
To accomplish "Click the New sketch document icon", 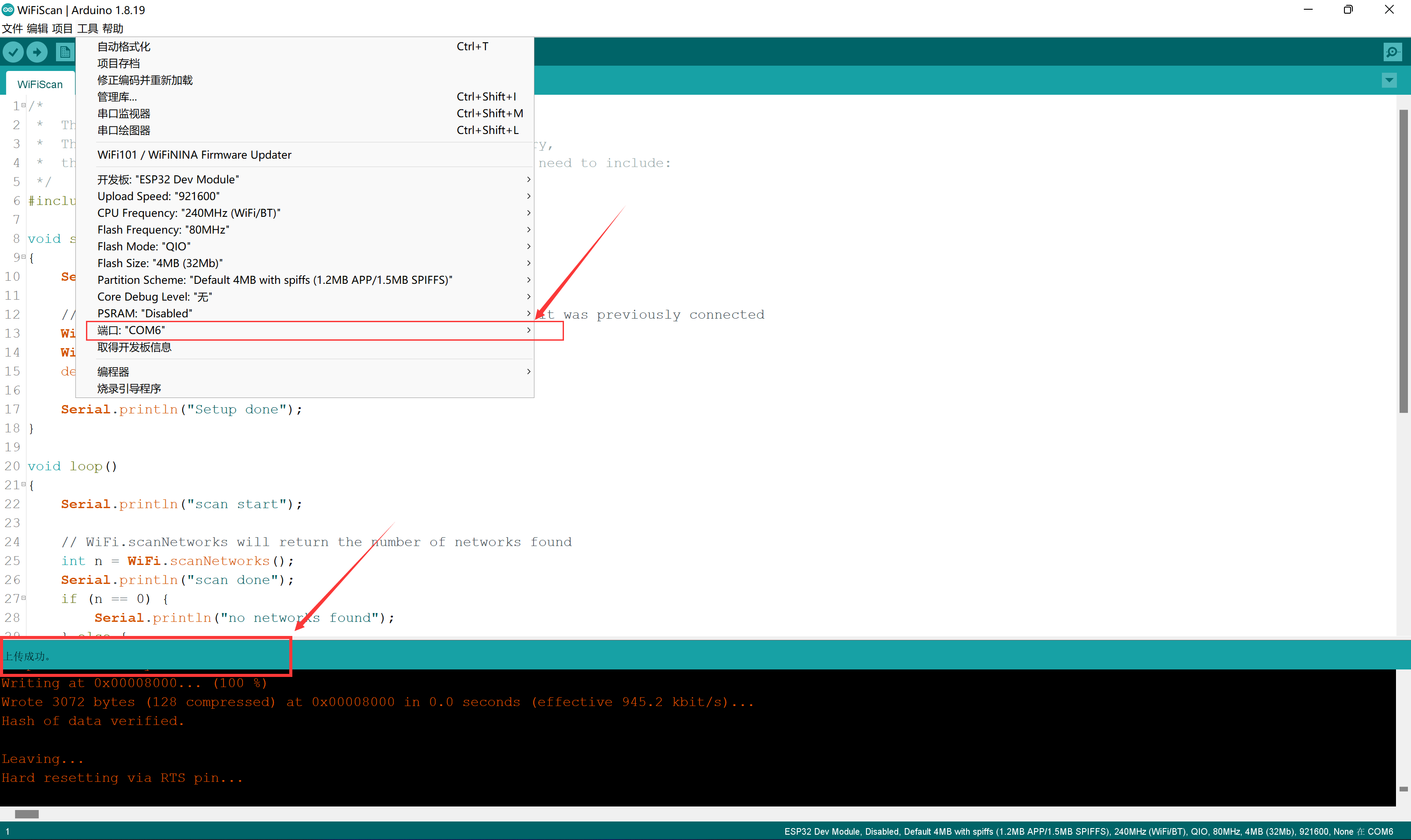I will pos(64,52).
